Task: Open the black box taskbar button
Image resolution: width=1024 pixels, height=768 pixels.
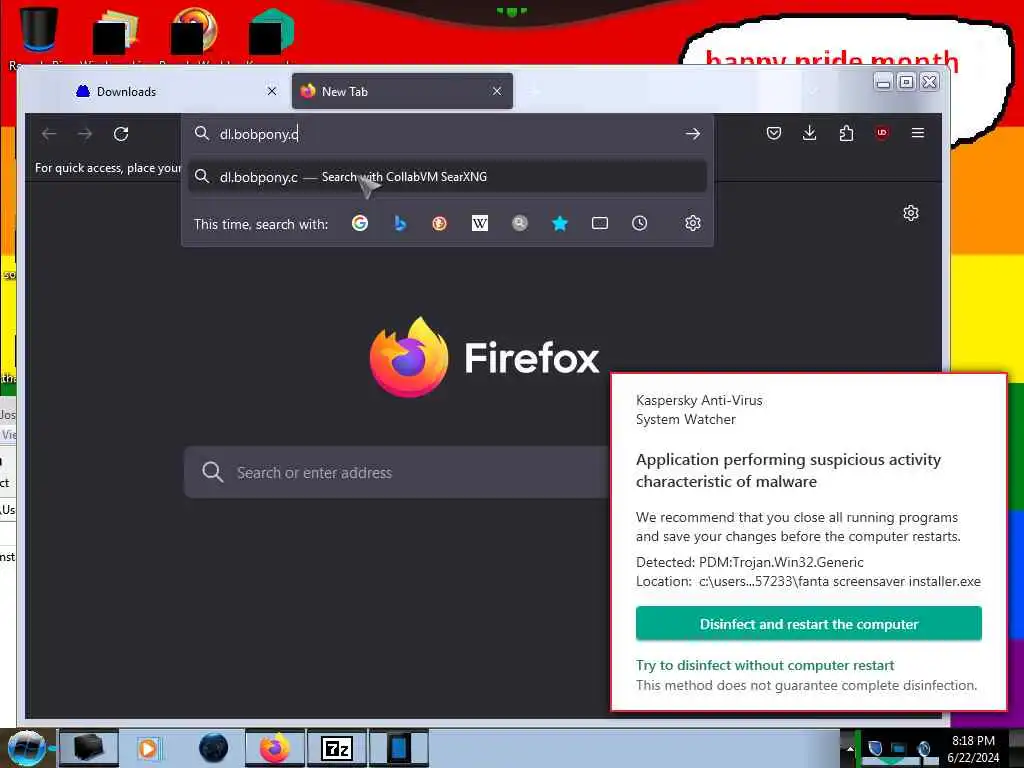Action: point(89,748)
